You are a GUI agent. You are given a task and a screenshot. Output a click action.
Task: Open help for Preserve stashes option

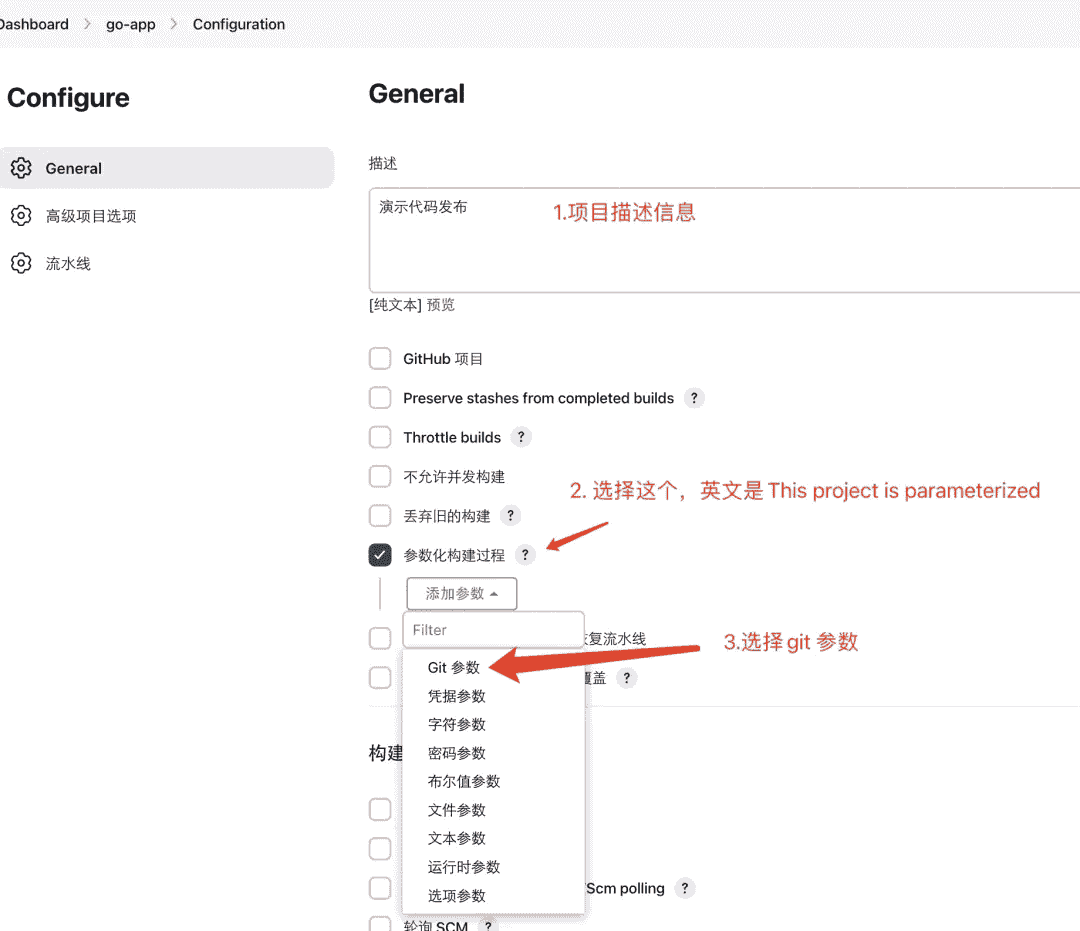point(694,398)
